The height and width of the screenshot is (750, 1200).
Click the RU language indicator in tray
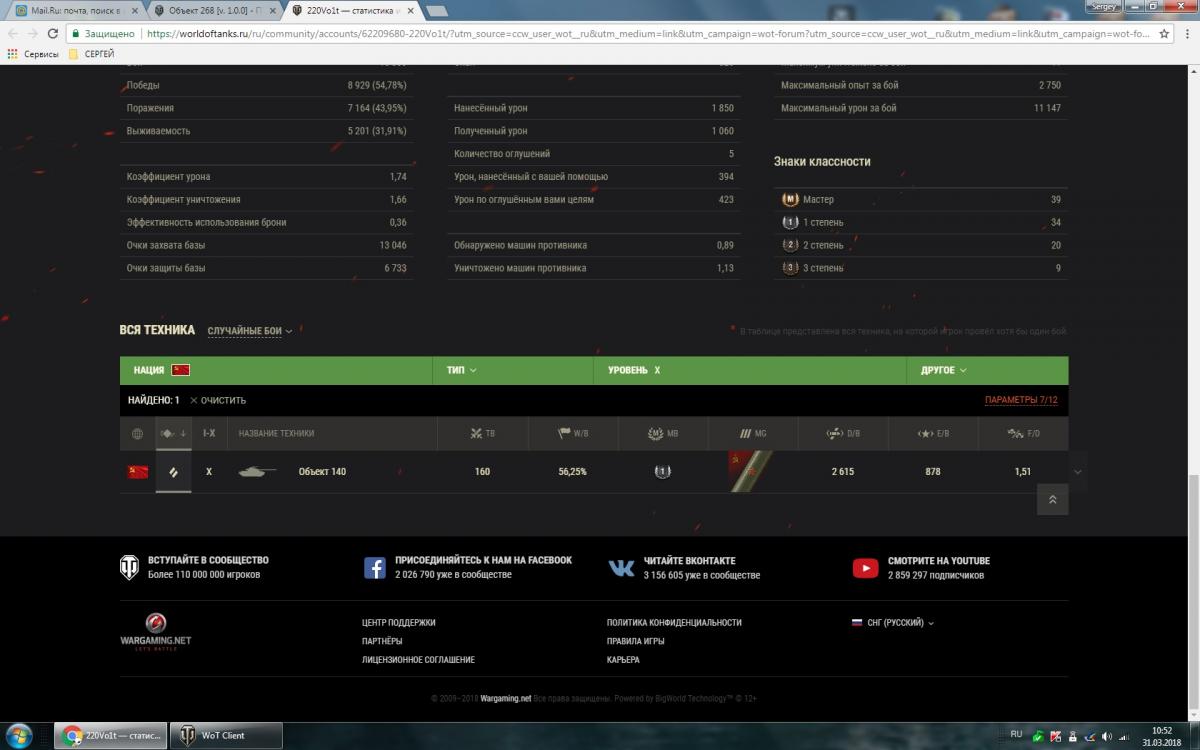(1016, 734)
